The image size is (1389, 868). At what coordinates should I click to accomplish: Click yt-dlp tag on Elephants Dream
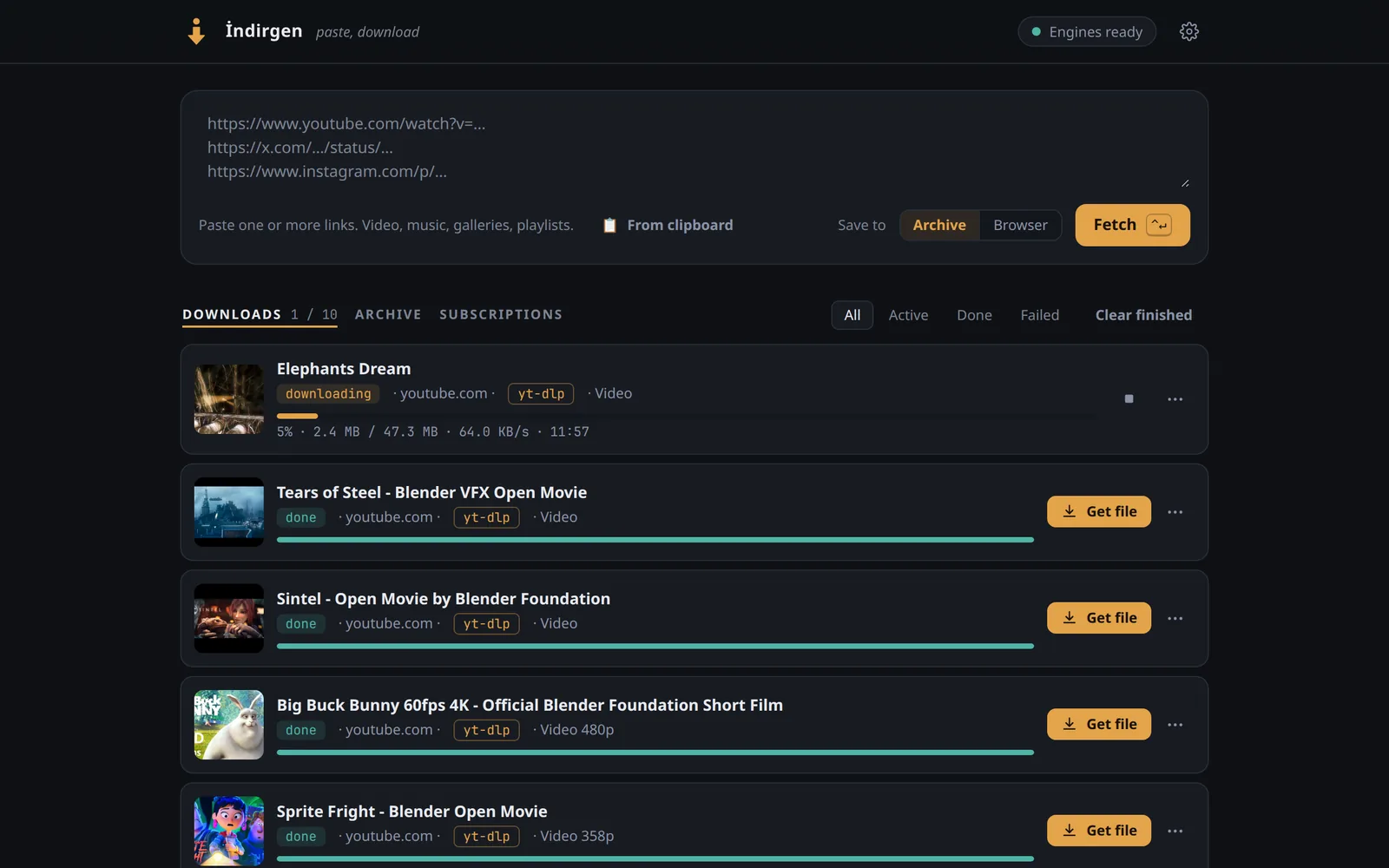(x=541, y=394)
